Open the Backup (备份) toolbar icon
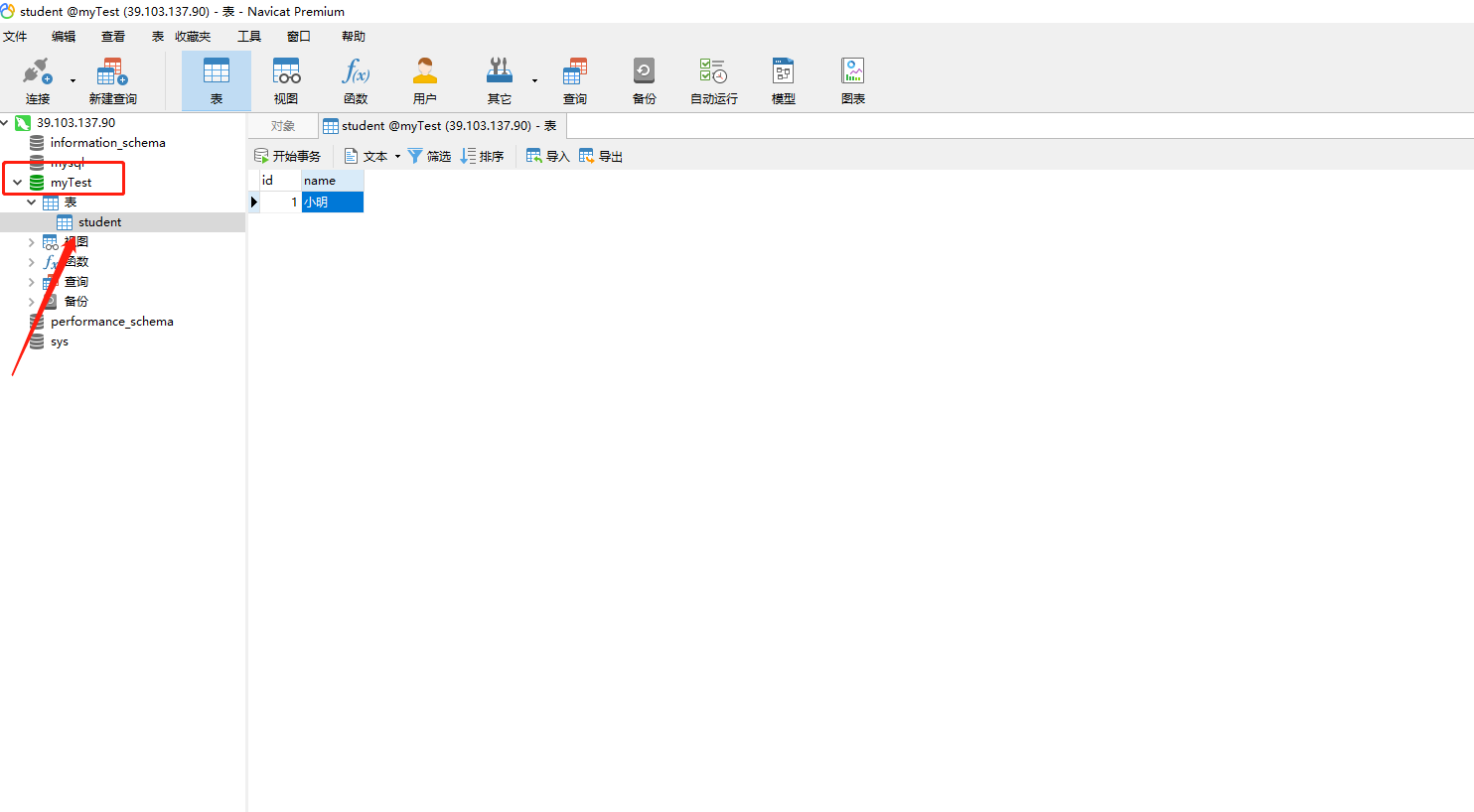1474x812 pixels. coord(645,71)
